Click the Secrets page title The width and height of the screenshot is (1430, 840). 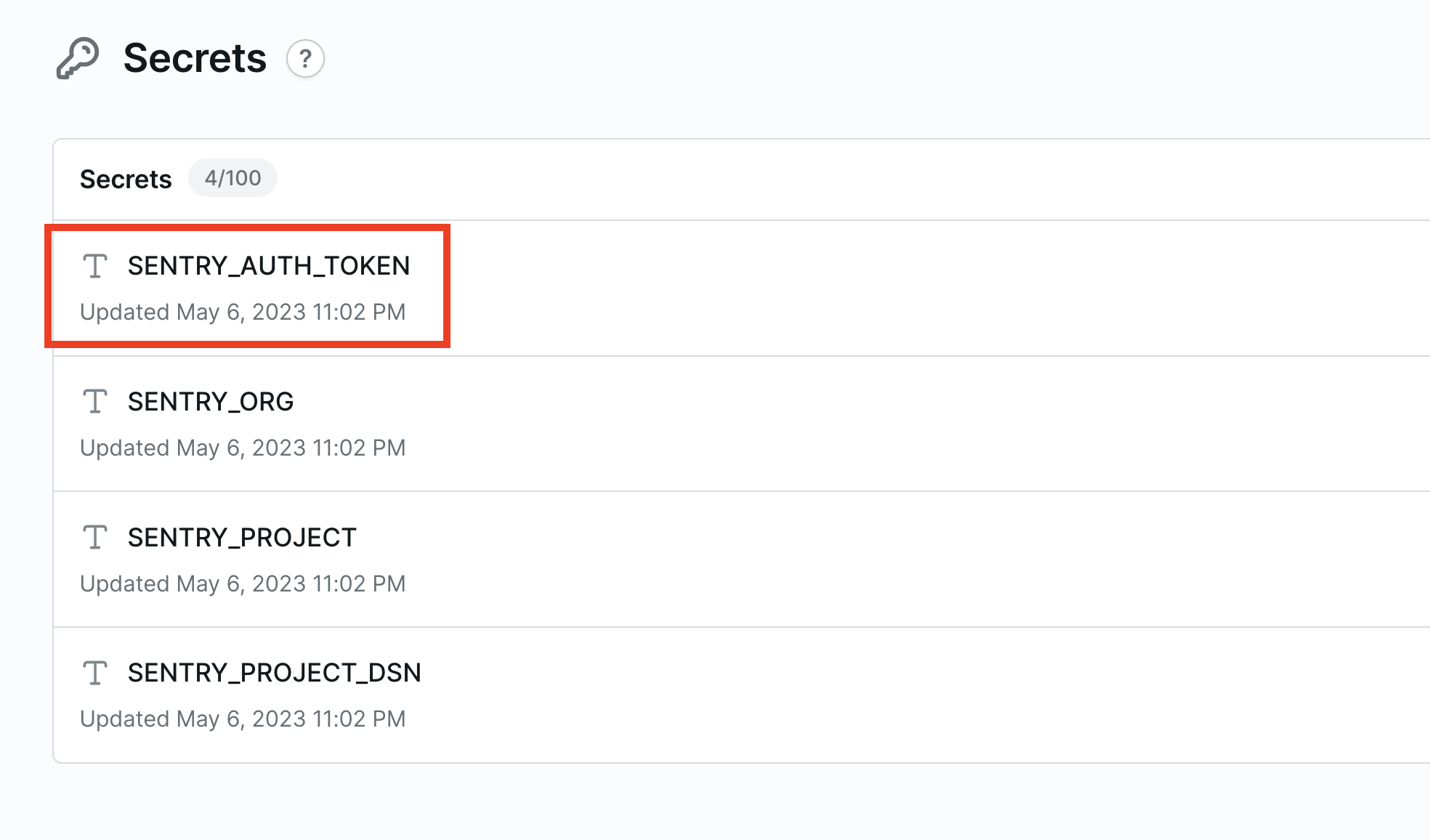[x=194, y=58]
